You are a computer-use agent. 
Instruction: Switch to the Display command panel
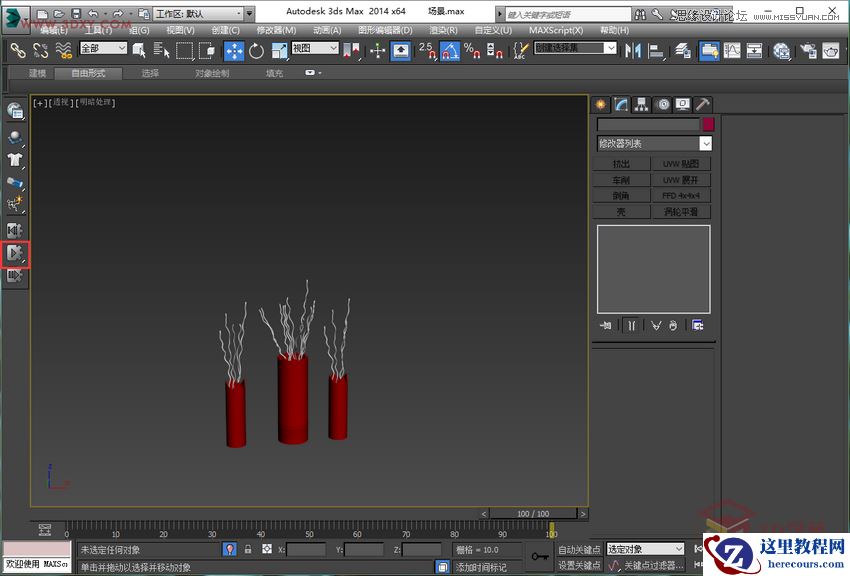point(682,104)
